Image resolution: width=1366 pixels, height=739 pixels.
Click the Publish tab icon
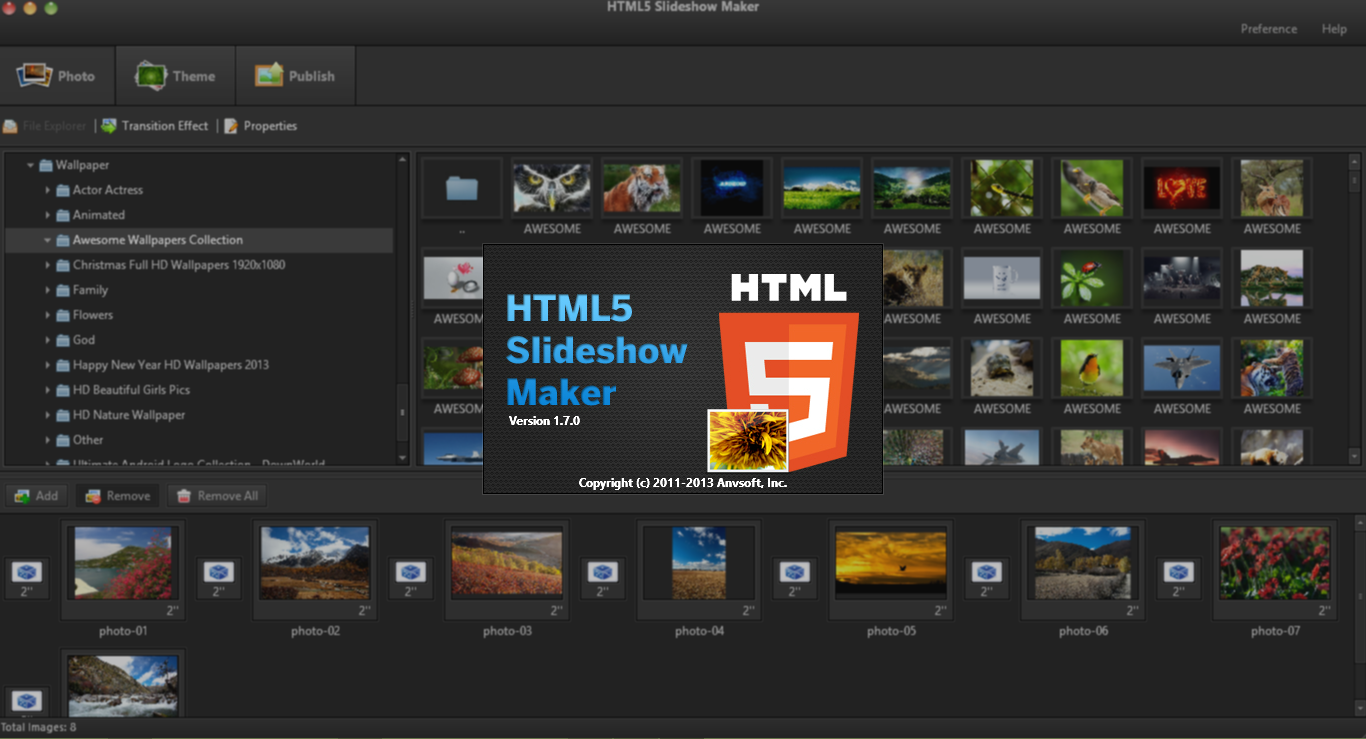pos(269,75)
